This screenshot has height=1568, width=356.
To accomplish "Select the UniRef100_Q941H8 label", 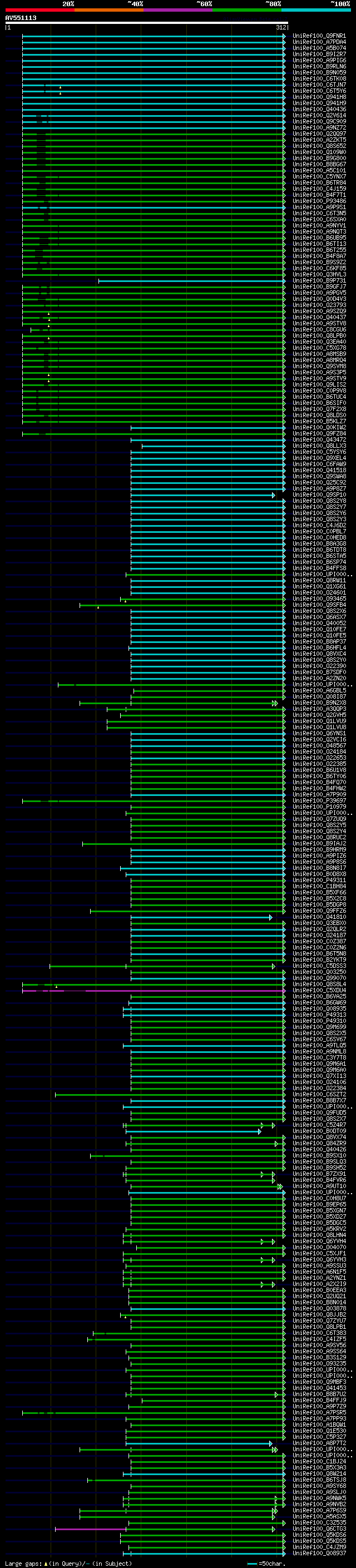I will point(319,97).
